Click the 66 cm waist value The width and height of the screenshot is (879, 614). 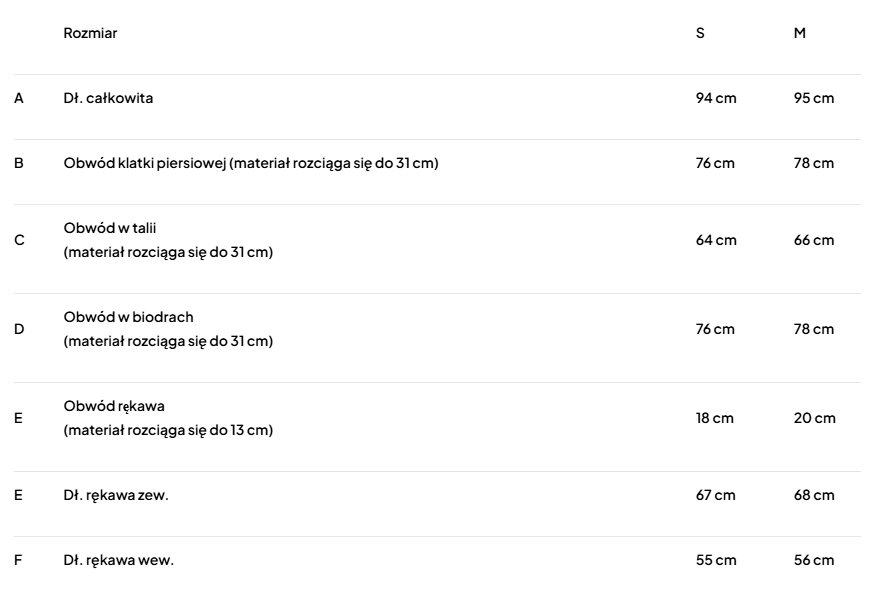pos(814,240)
